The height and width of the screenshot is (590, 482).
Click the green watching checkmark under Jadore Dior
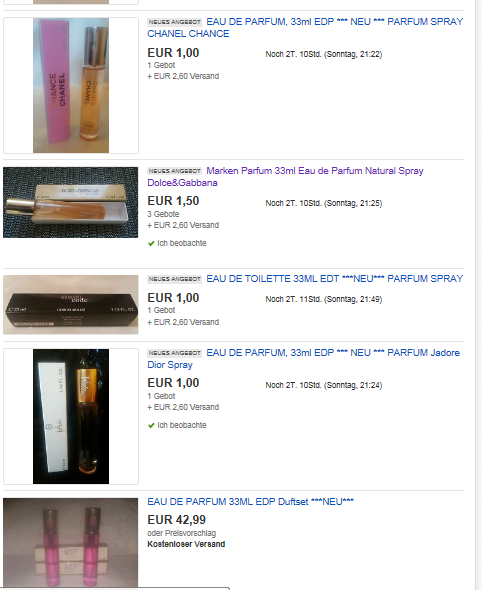pyautogui.click(x=151, y=426)
